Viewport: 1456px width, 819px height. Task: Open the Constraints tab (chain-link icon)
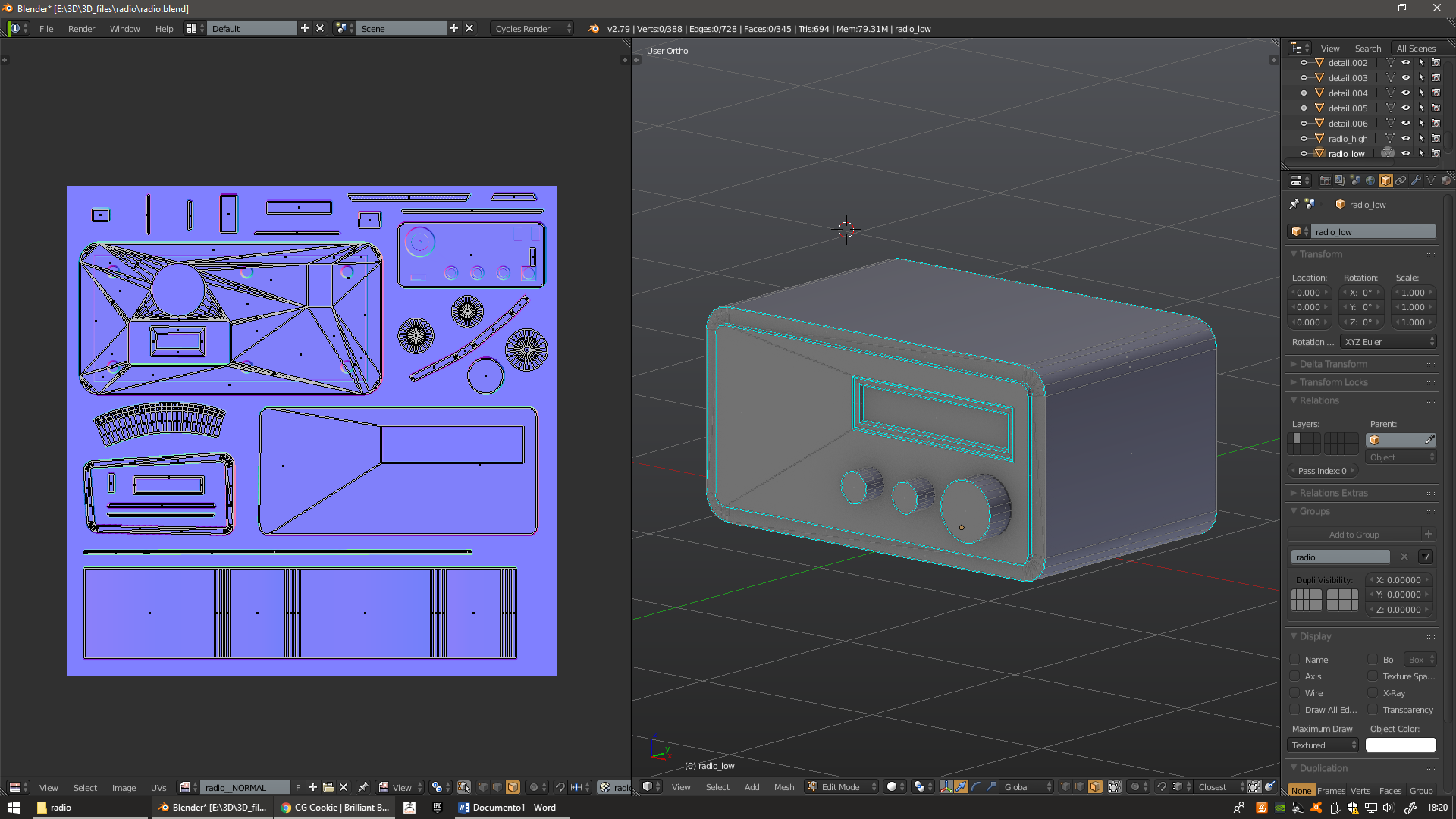pos(1401,180)
